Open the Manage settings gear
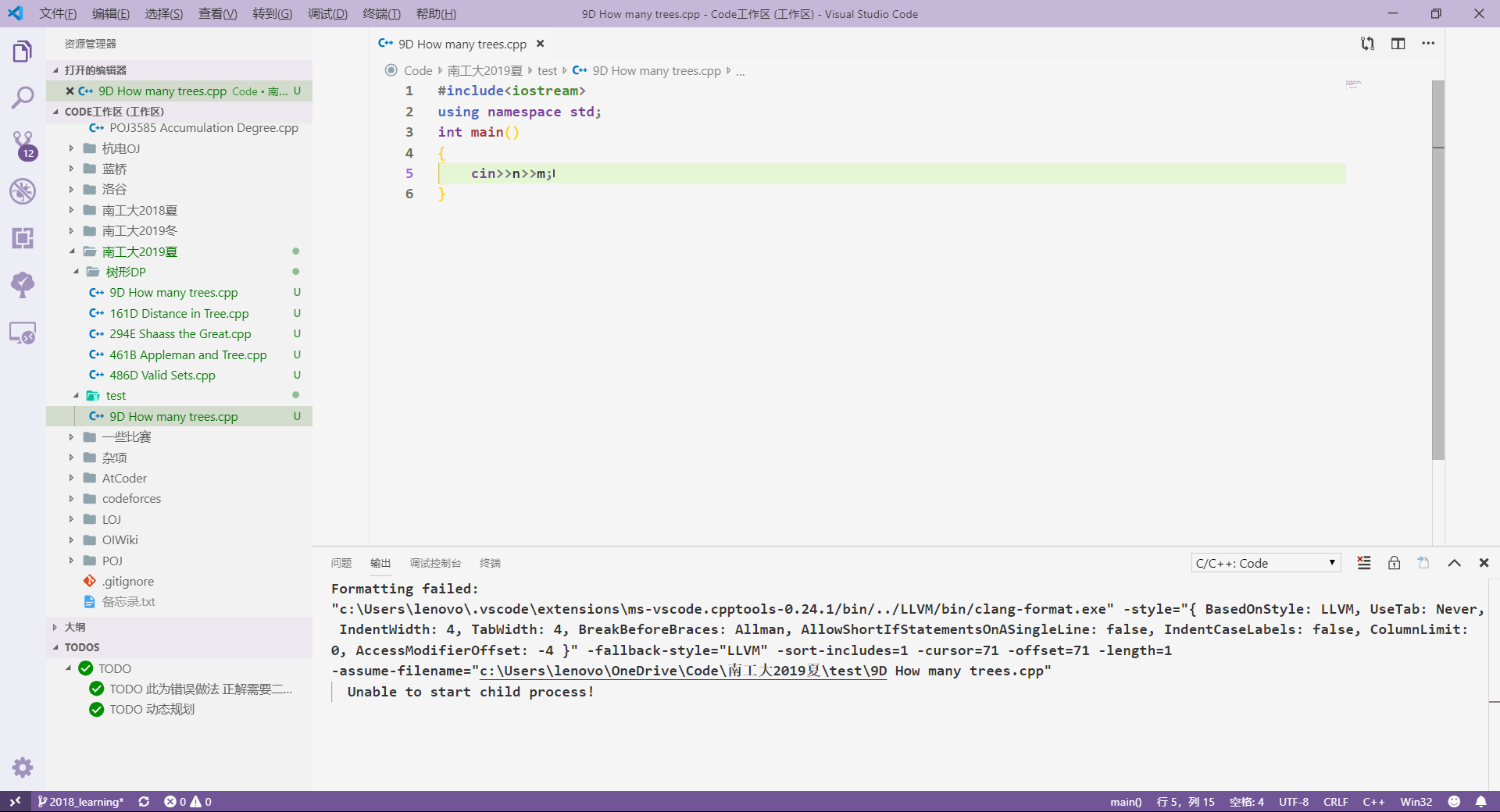 21,767
